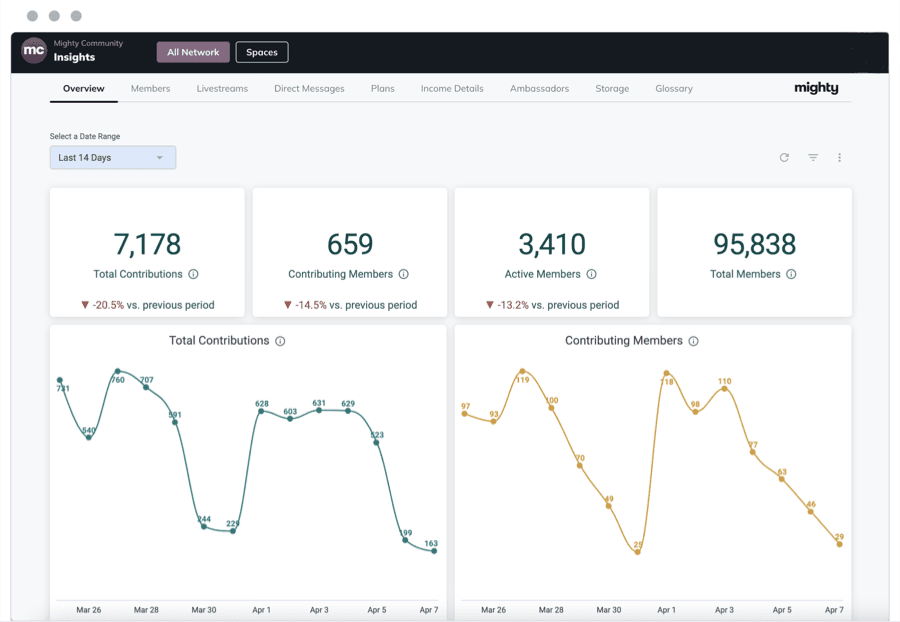Select the Ambassadors tab
The image size is (900, 622).
tap(539, 89)
